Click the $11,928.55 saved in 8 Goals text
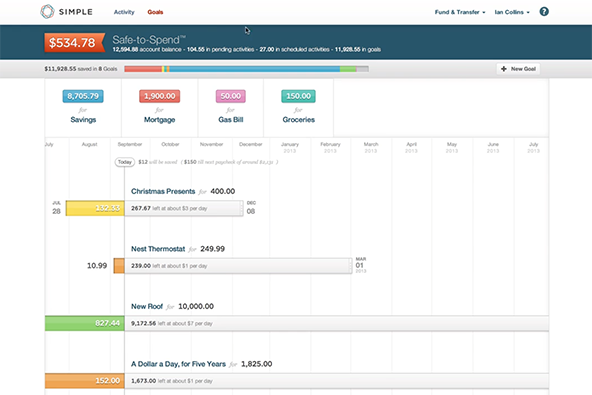This screenshot has height=395, width=592. tap(81, 69)
